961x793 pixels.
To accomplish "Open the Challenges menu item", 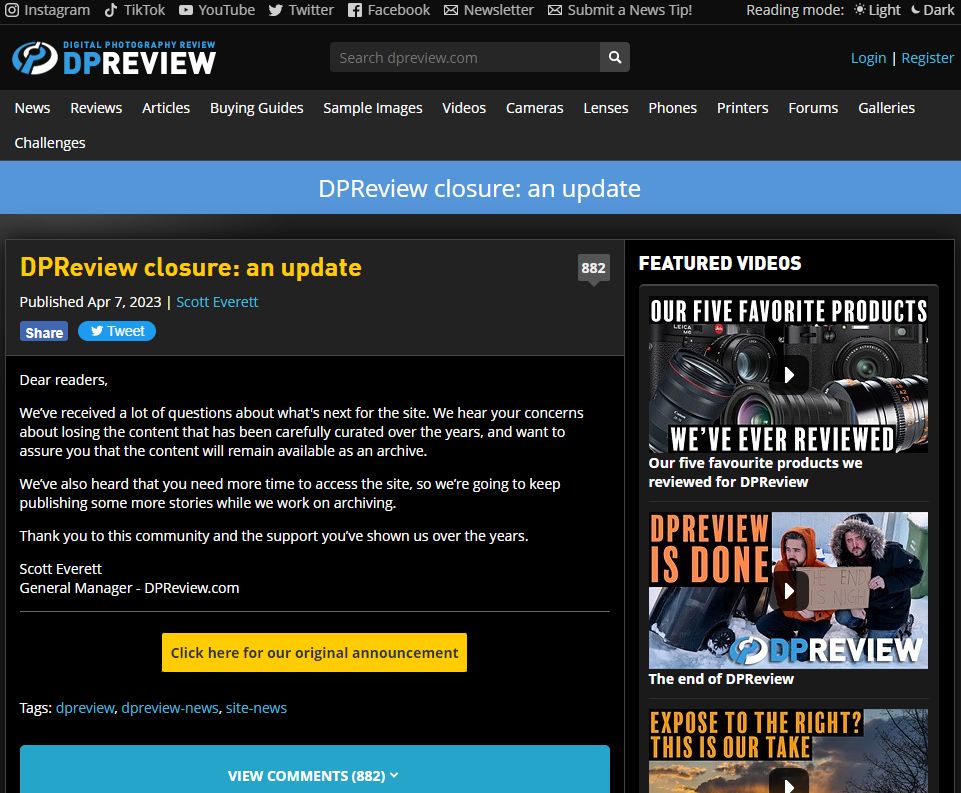I will coord(50,143).
